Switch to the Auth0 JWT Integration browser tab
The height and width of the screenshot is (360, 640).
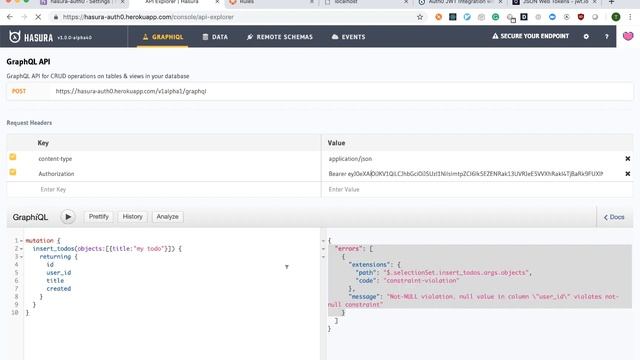pyautogui.click(x=460, y=2)
